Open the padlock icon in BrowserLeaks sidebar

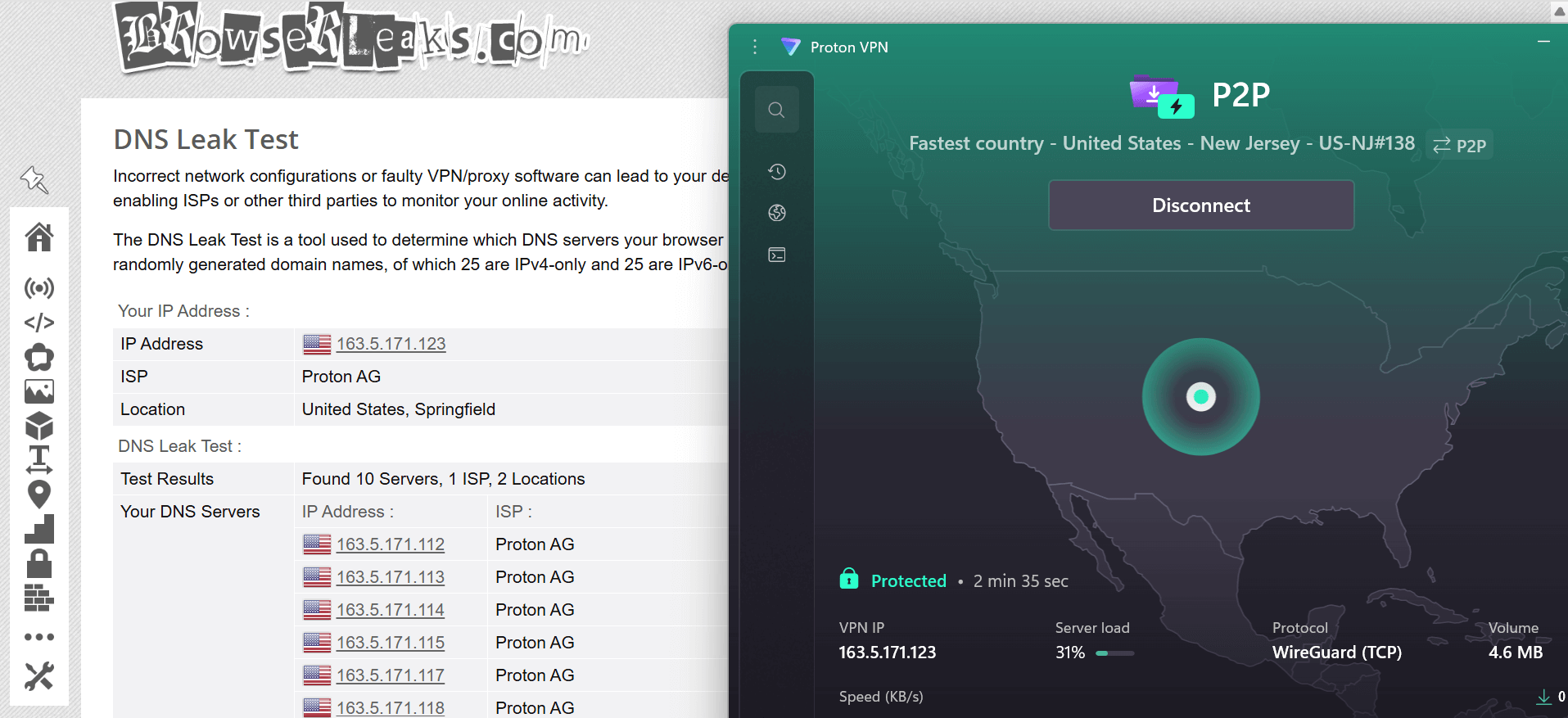point(39,563)
